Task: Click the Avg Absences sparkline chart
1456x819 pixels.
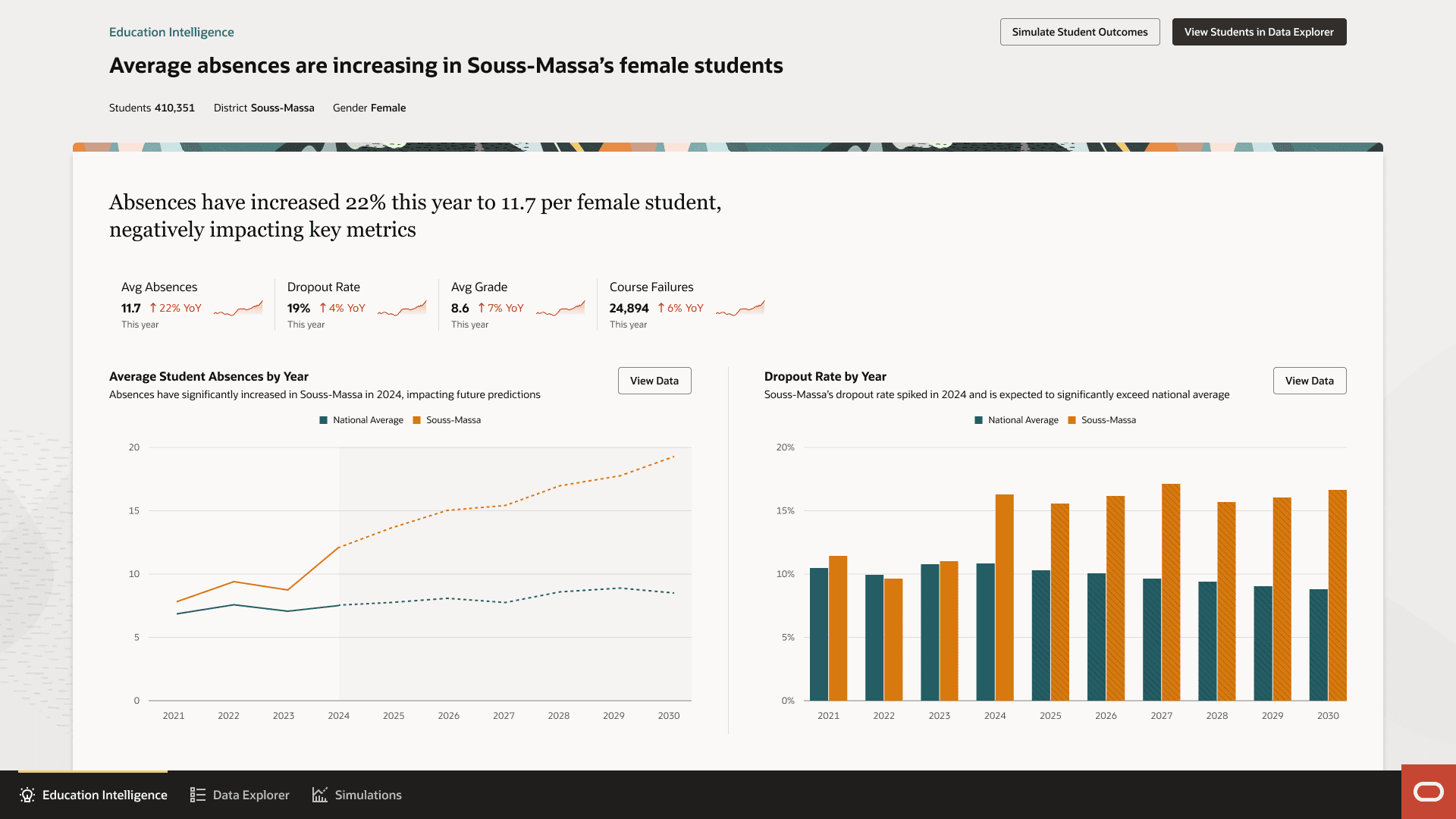Action: pyautogui.click(x=238, y=309)
